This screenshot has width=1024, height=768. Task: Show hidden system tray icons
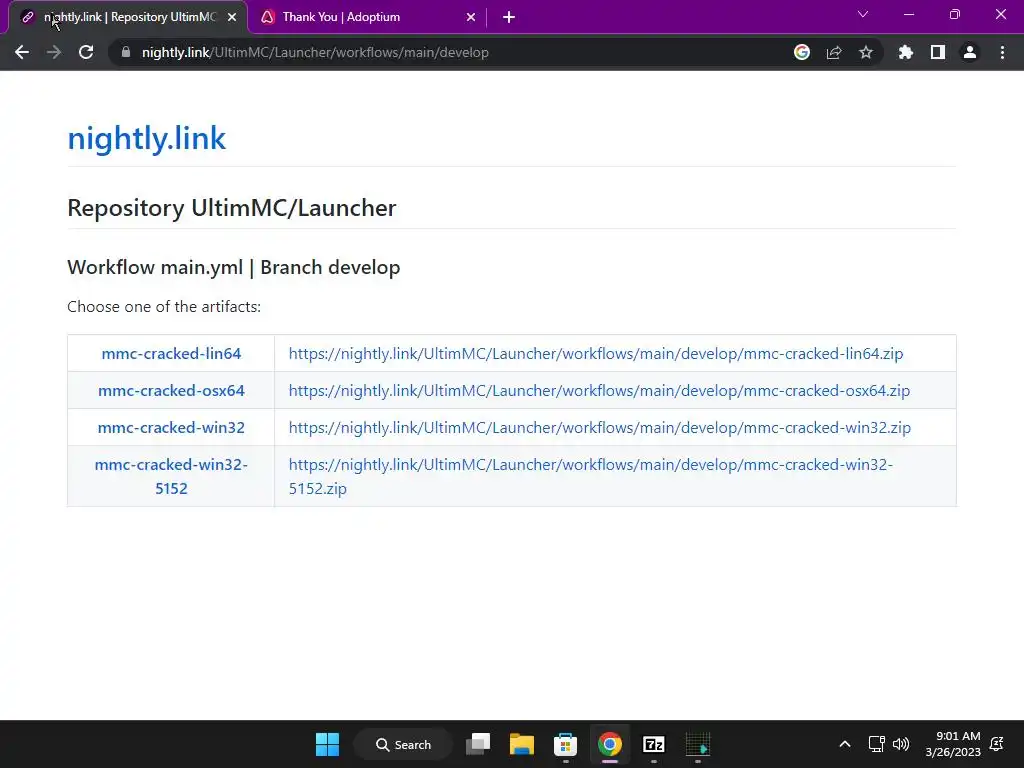click(x=844, y=744)
